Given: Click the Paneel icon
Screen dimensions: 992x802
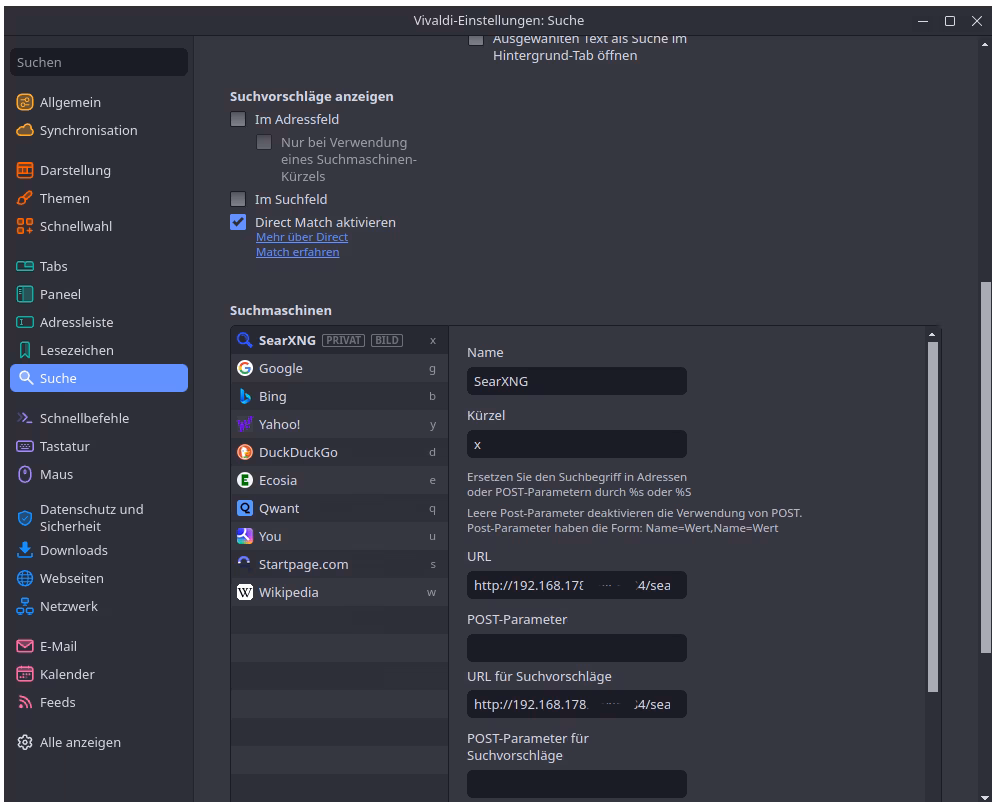Looking at the screenshot, I should point(25,294).
